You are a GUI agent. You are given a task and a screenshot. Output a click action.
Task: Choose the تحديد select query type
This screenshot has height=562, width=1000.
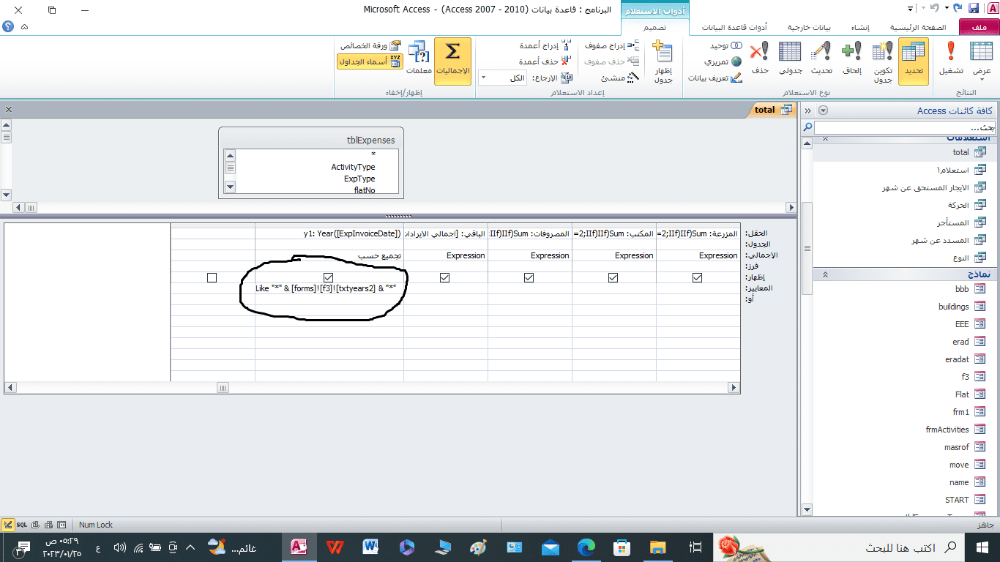(x=913, y=60)
